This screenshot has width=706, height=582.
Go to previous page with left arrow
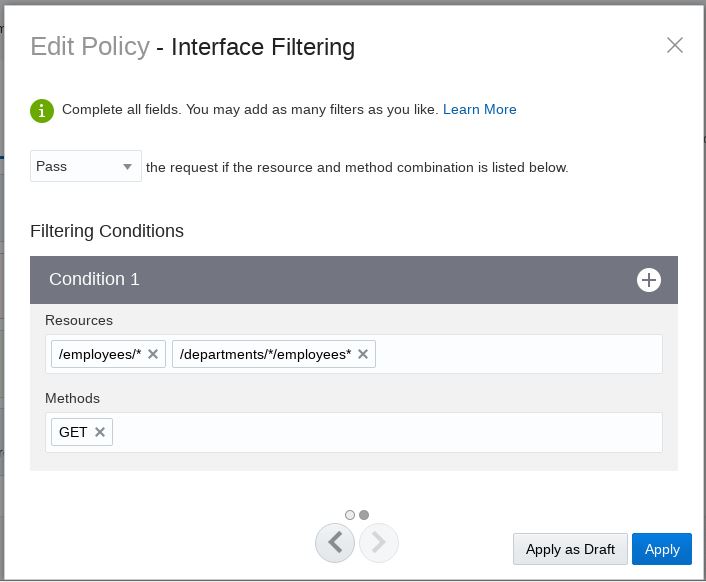point(335,543)
